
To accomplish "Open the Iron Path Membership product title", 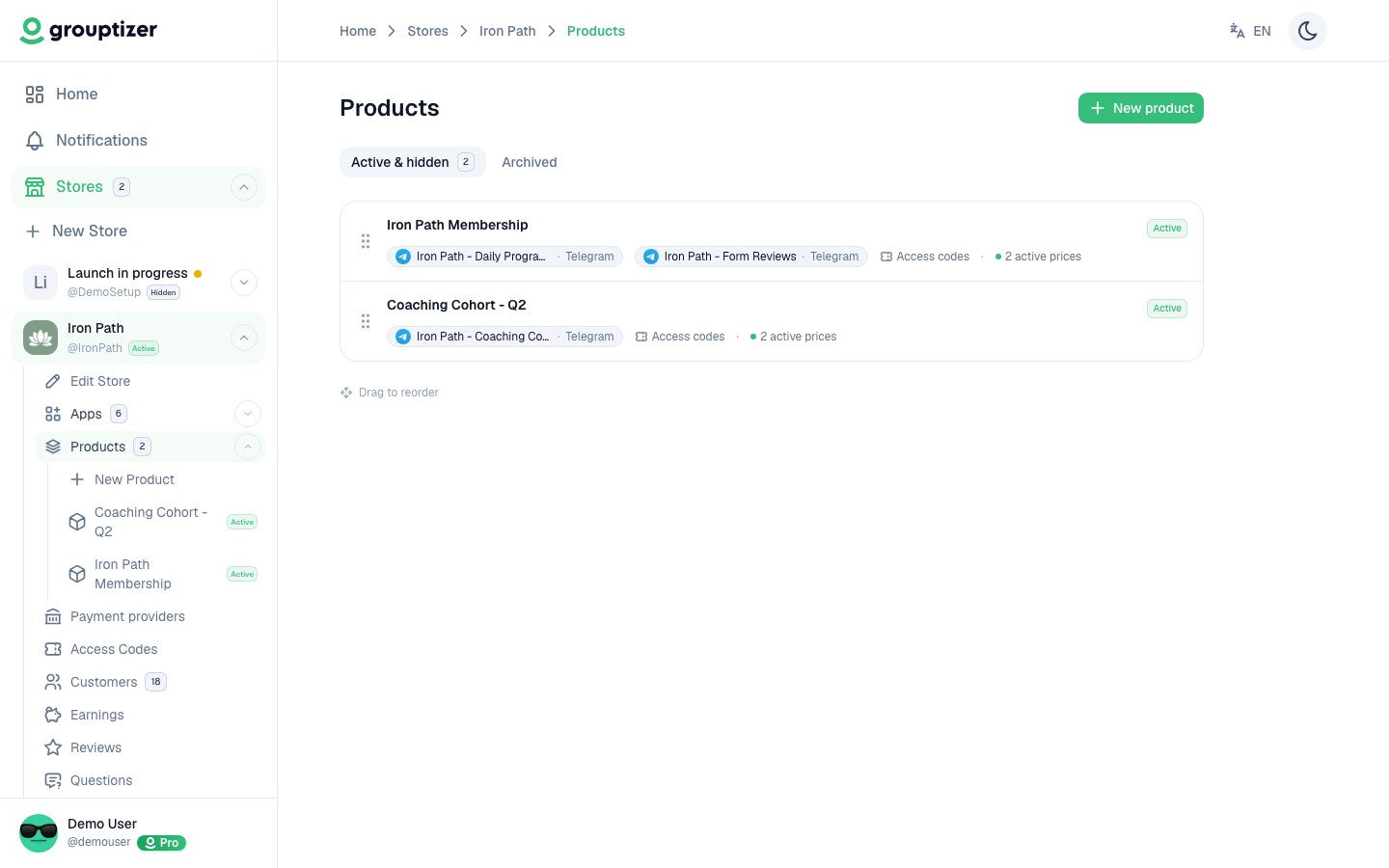I will pyautogui.click(x=457, y=225).
